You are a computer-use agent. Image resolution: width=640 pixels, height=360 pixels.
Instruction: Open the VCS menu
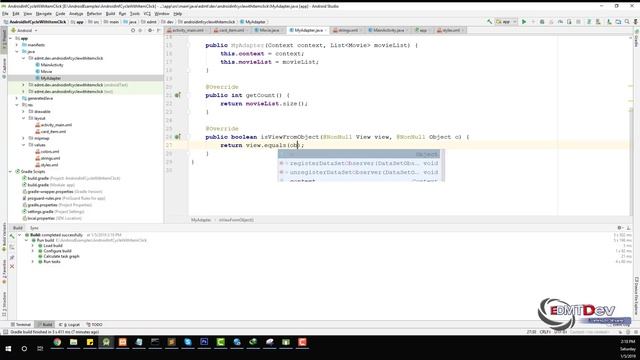tap(147, 13)
